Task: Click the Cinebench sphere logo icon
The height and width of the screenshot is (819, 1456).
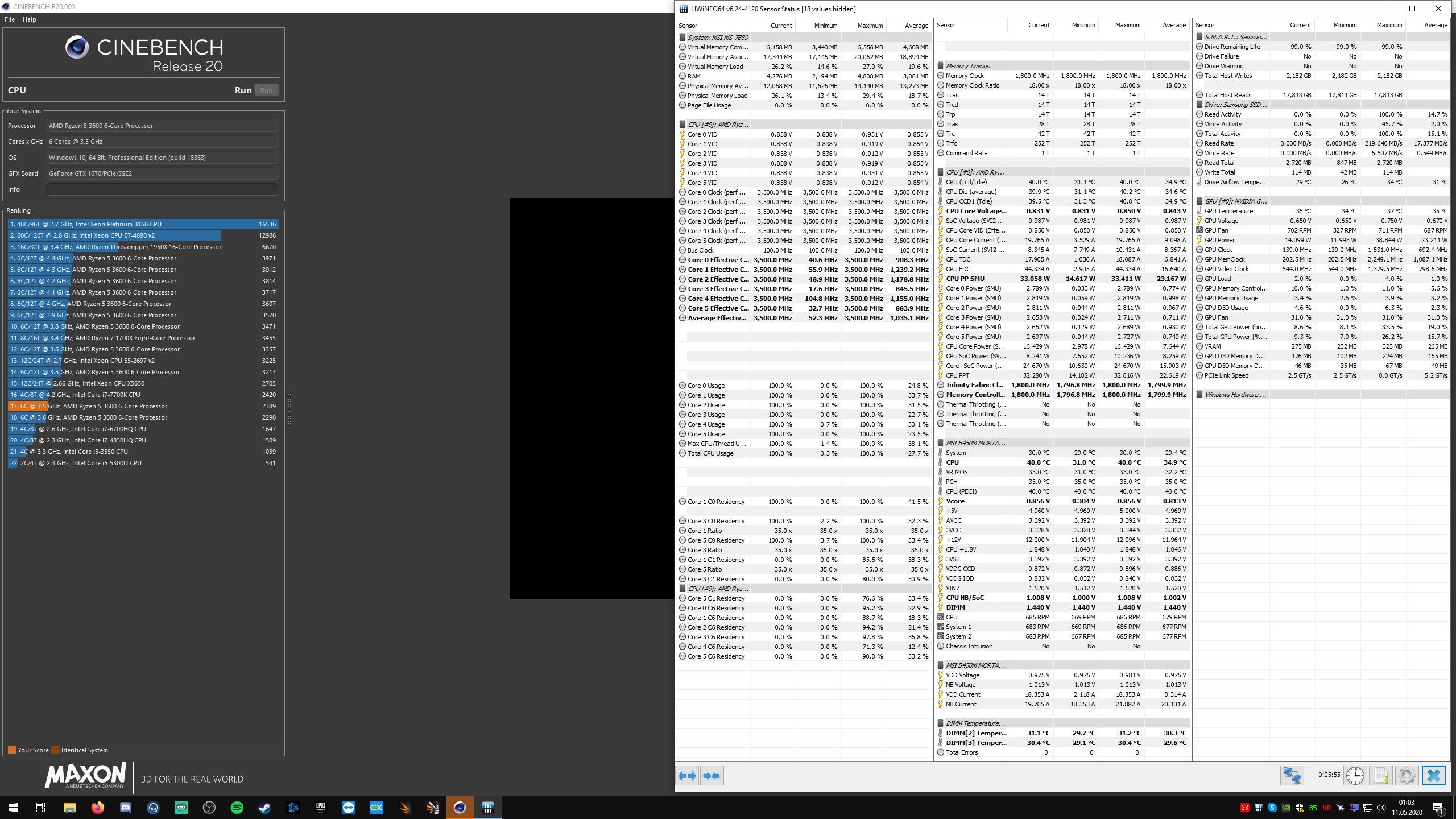Action: tap(77, 47)
